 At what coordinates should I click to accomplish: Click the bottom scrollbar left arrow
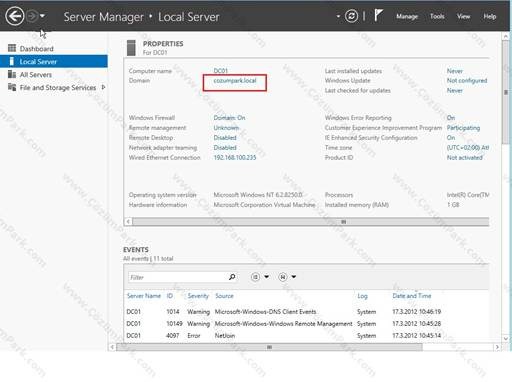point(112,347)
